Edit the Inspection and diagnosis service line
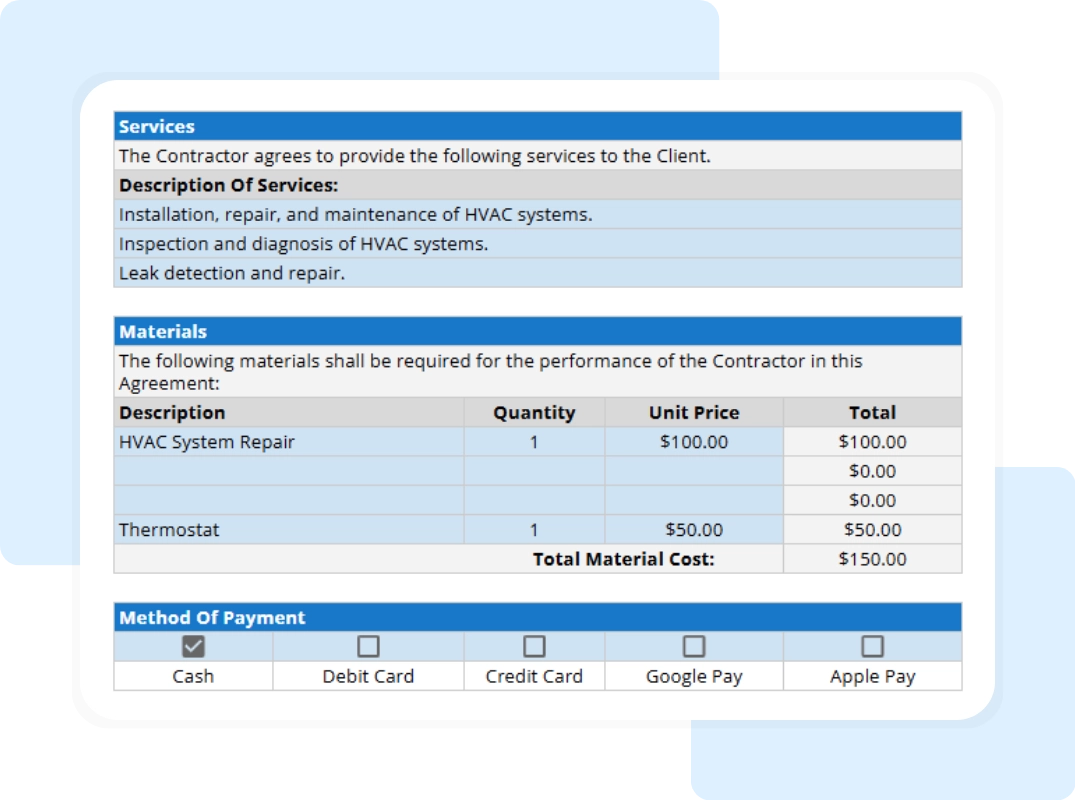 [x=537, y=244]
